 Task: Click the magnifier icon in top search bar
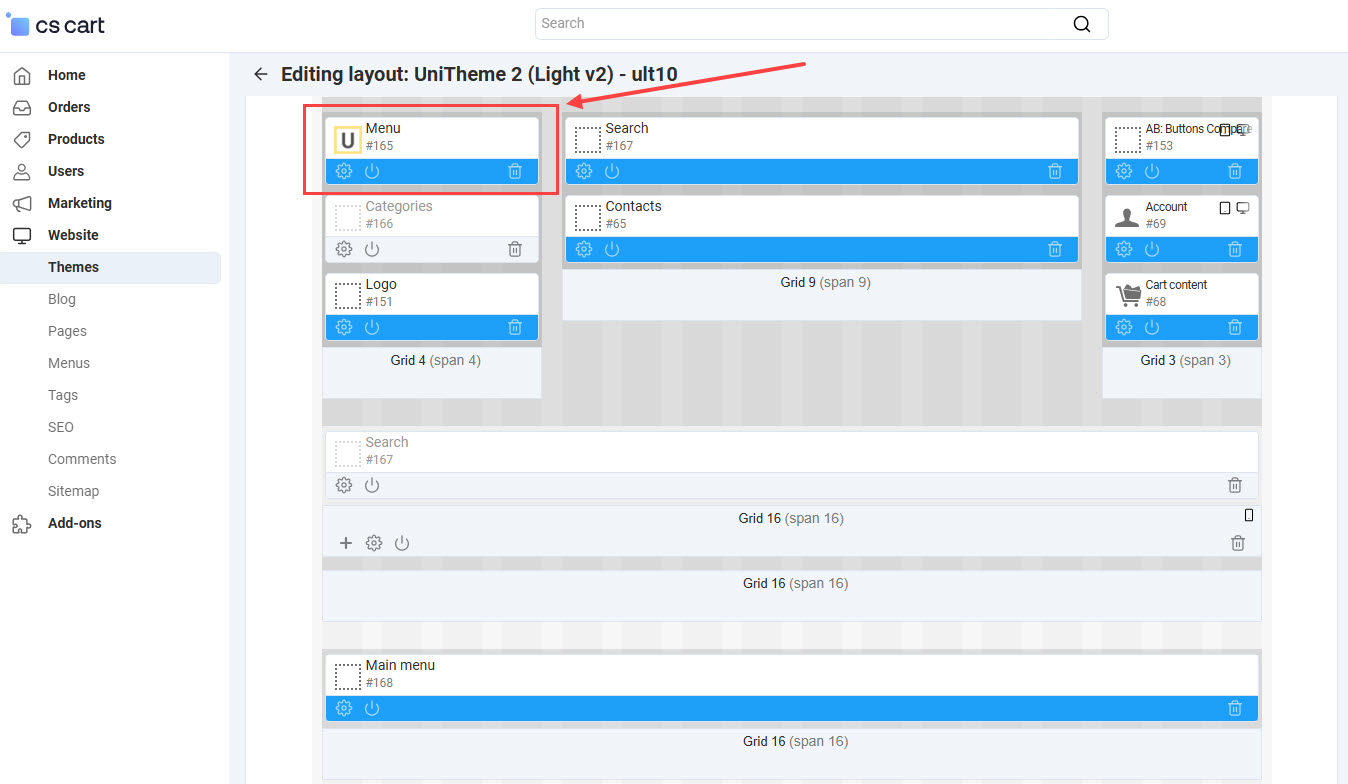[x=1081, y=24]
